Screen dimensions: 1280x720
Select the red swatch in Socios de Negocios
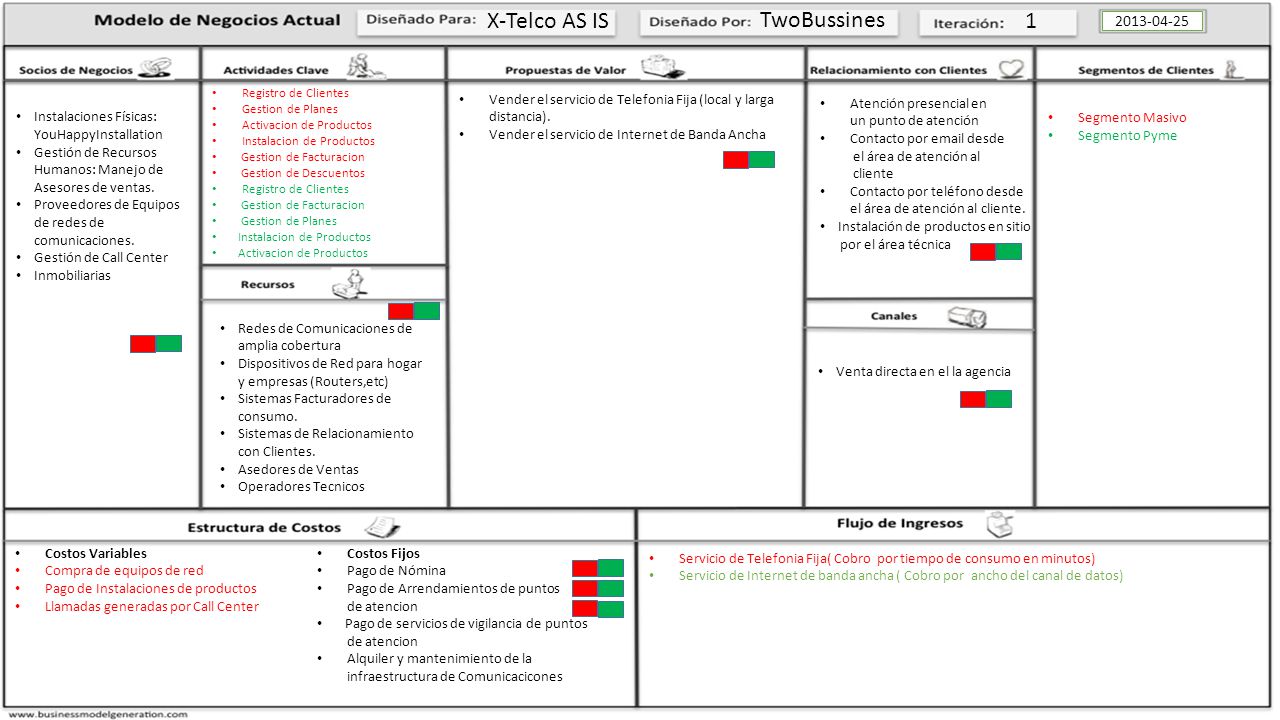tap(143, 344)
